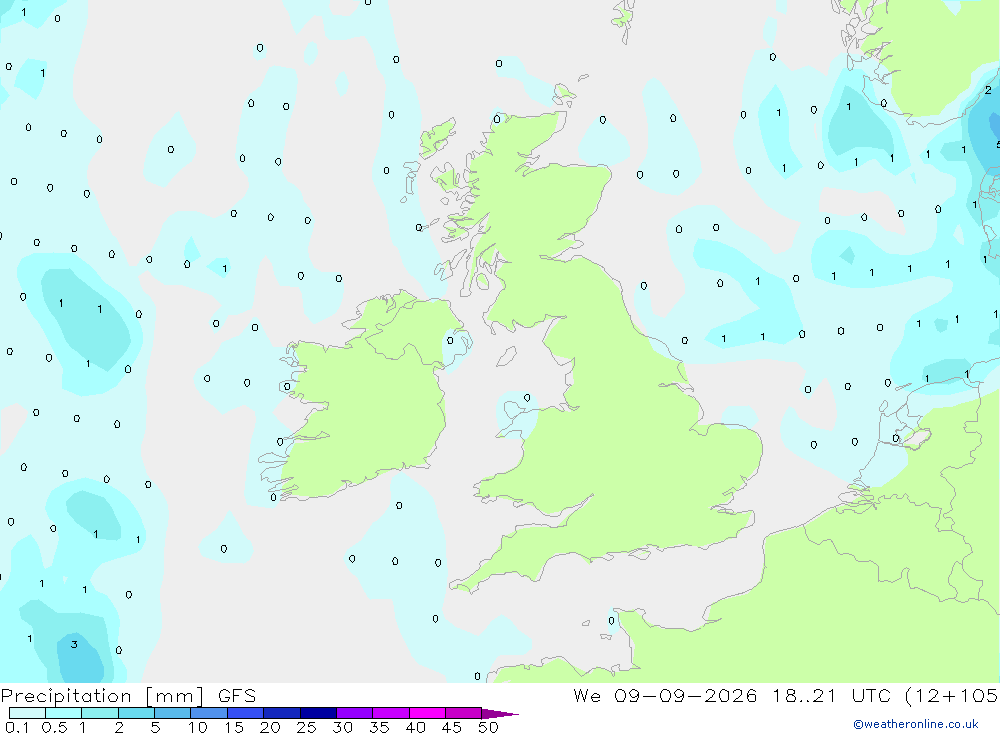
Task: Click the 15–20 mm legend color swatch
Action: click(x=245, y=713)
